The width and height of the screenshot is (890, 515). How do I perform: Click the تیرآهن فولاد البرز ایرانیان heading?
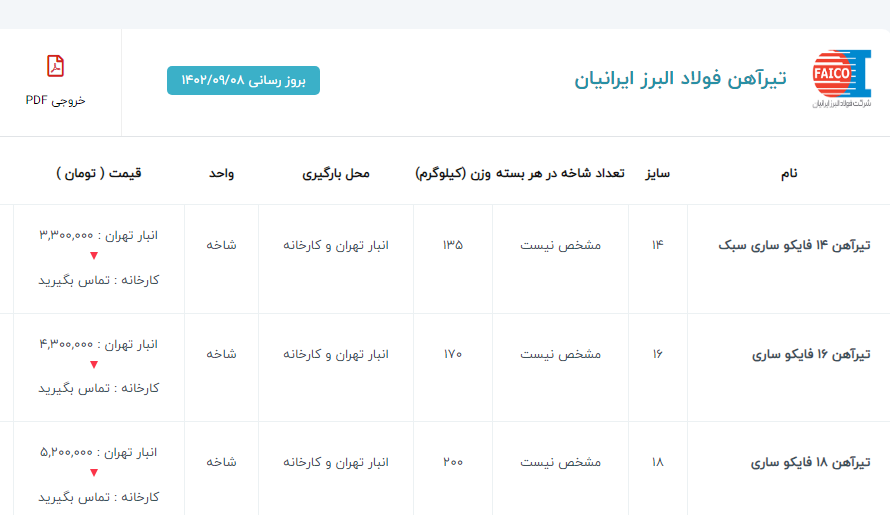tap(680, 78)
